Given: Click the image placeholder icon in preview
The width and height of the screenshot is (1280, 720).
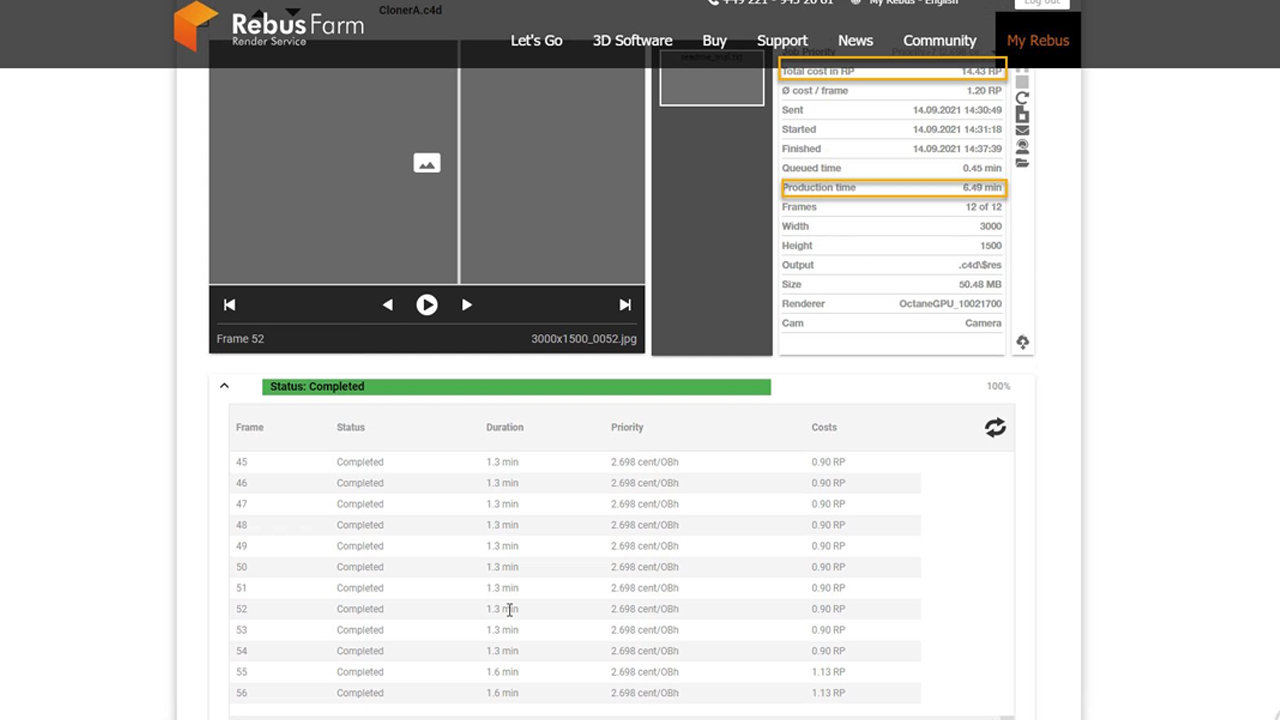Looking at the screenshot, I should point(427,163).
